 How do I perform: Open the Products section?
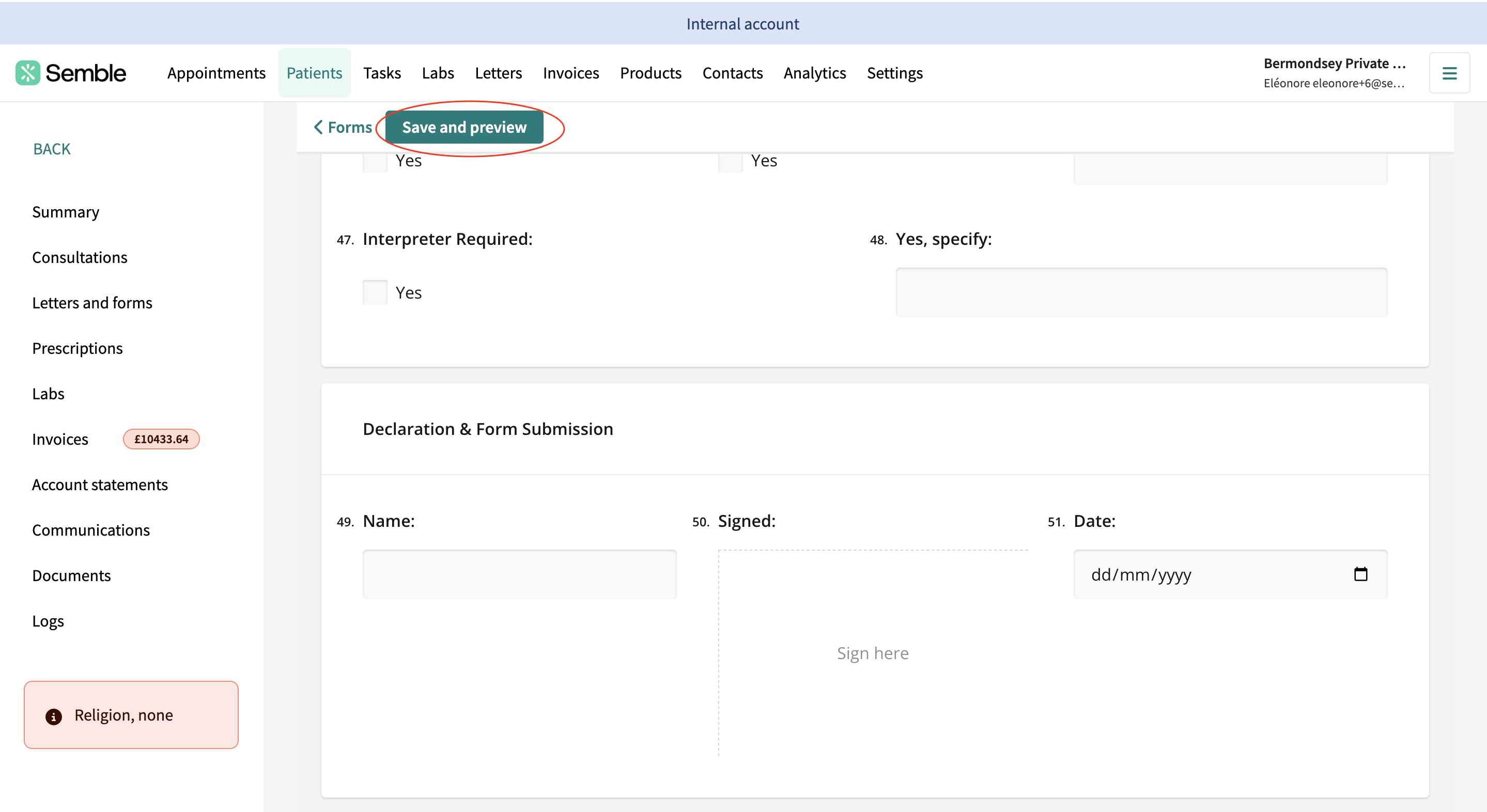tap(650, 73)
